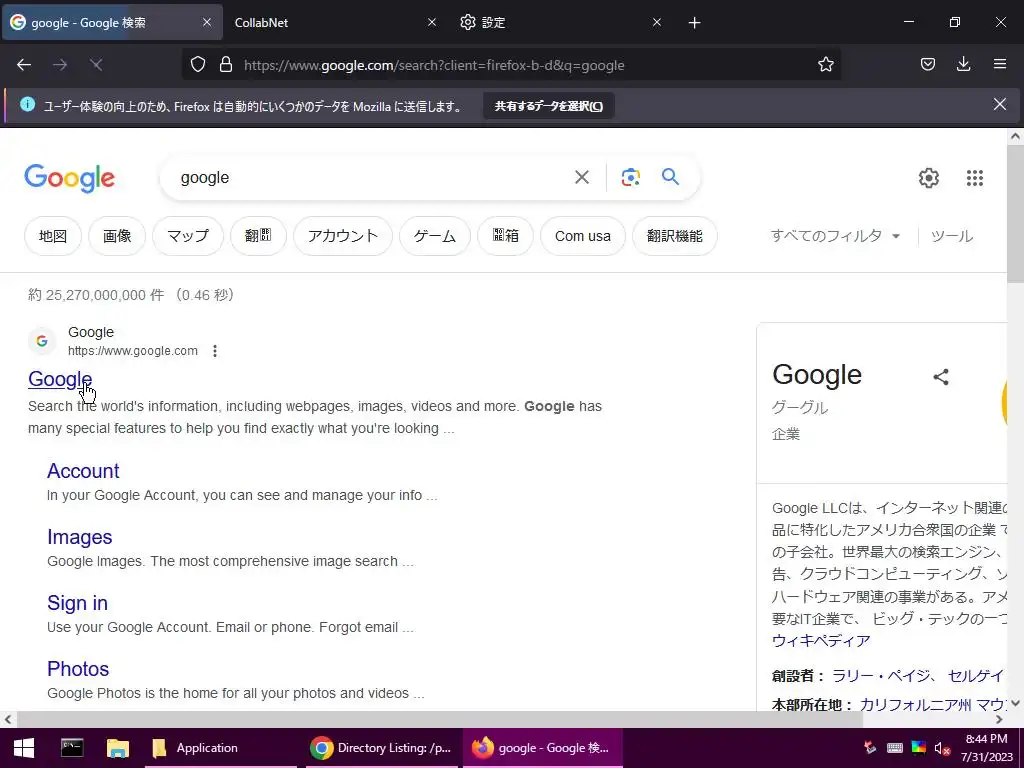Open three-dot menu beside google.com result
1024x768 pixels.
[x=215, y=351]
